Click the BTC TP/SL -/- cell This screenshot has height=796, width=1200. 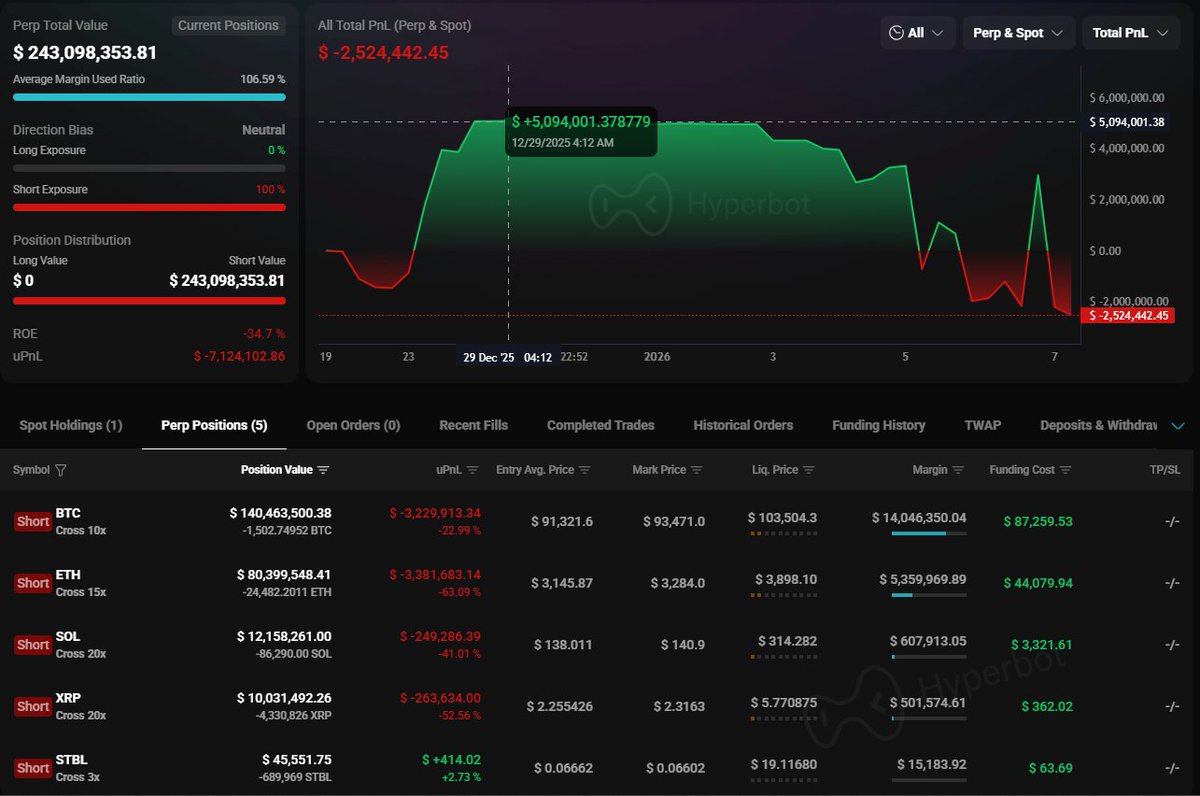click(1172, 521)
